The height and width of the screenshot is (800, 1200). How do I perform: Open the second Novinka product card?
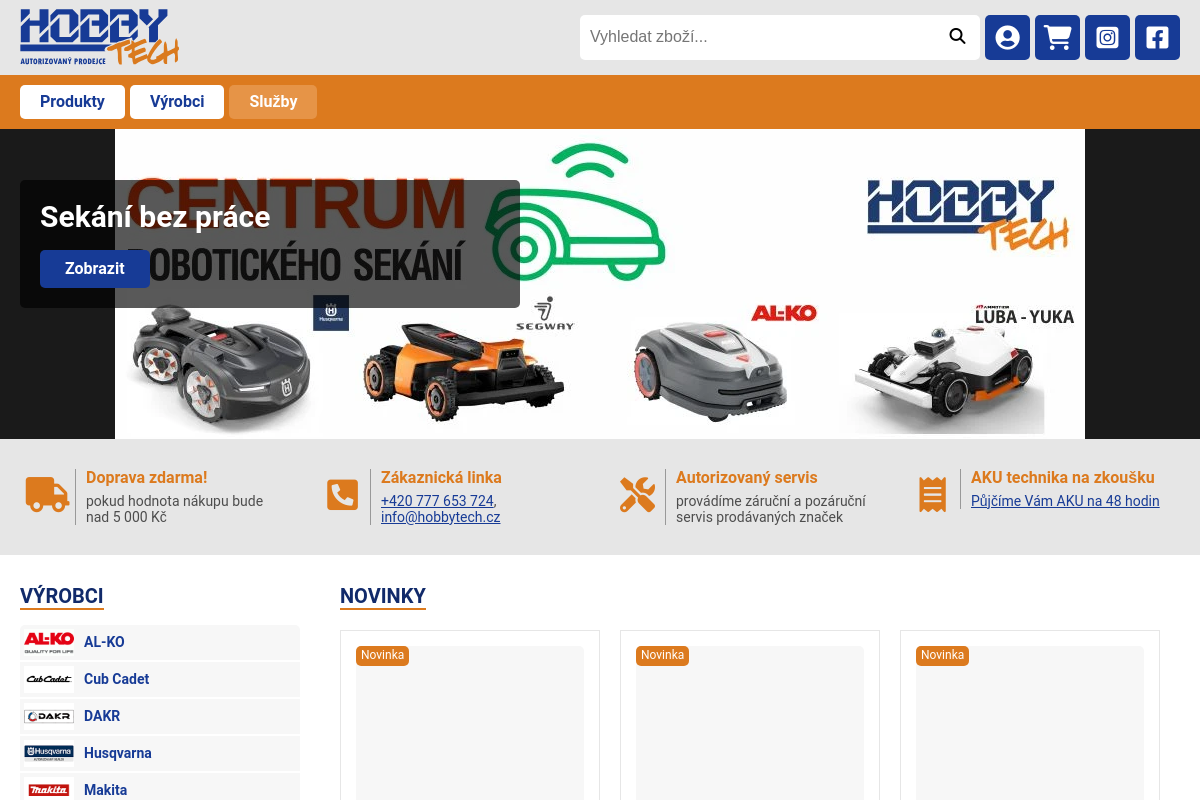[x=750, y=715]
